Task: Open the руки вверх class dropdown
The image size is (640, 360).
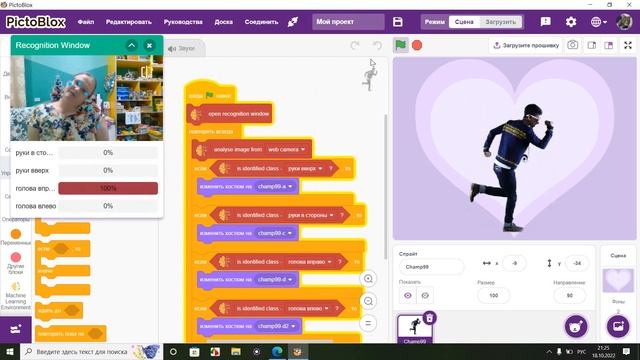Action: [x=305, y=168]
